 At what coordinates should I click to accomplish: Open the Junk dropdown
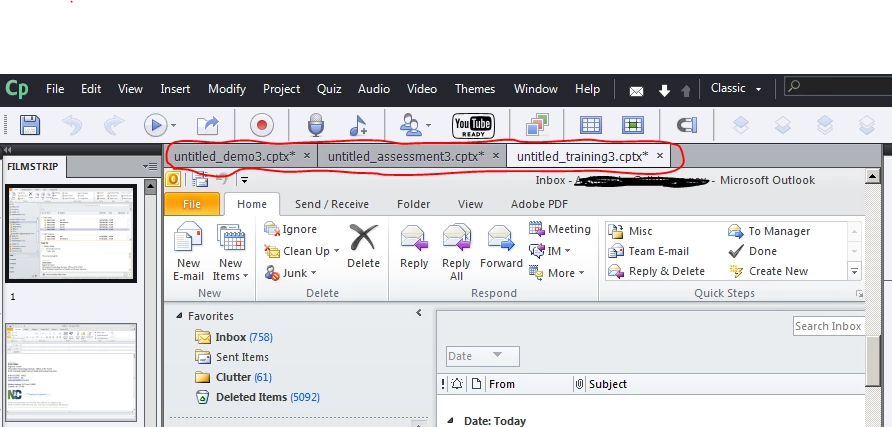coord(313,273)
